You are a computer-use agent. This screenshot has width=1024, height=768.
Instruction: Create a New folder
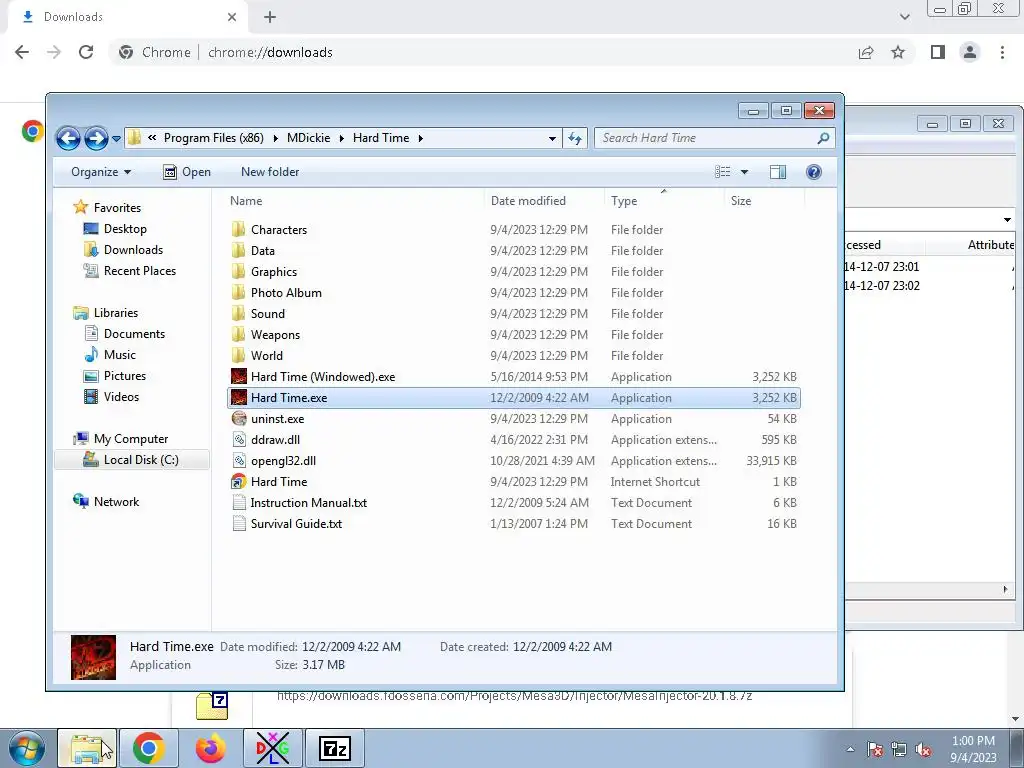270,172
